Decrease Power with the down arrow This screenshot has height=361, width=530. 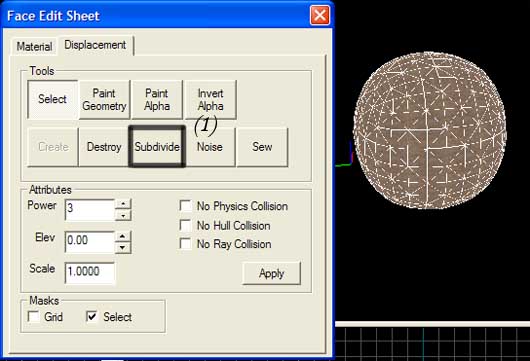[x=123, y=215]
